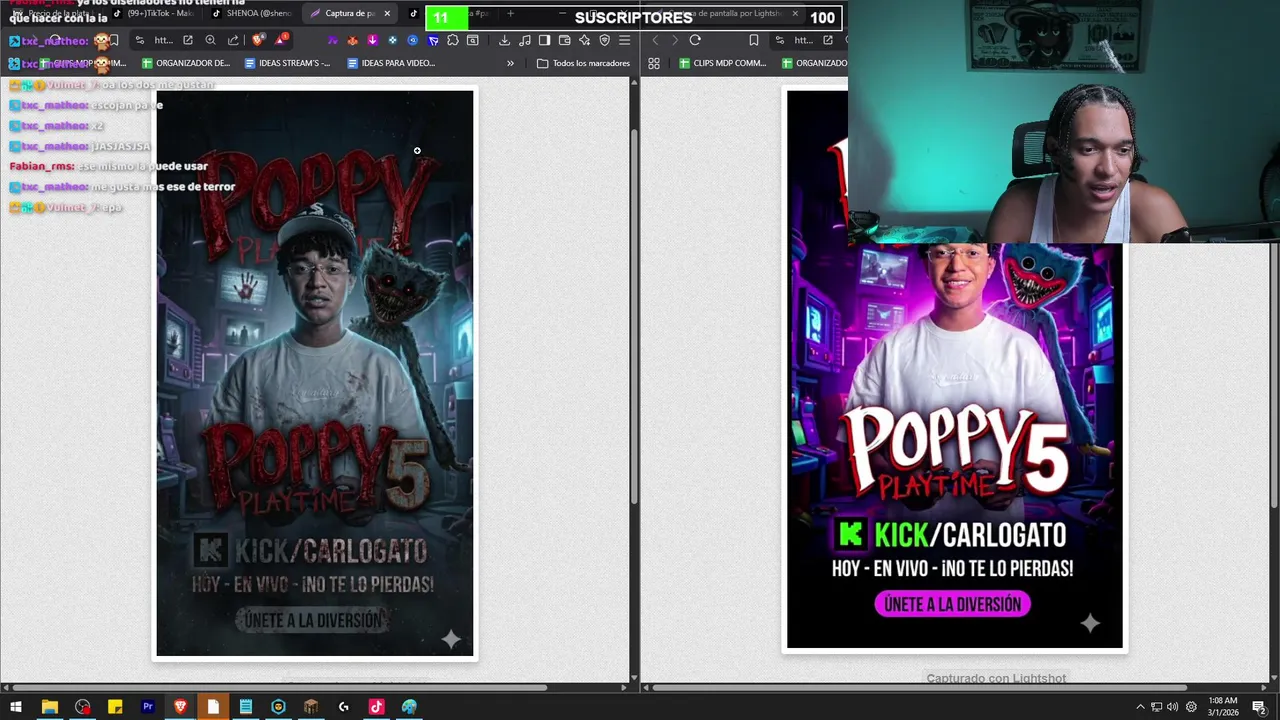Open the Brave Shields lion icon
Screen dimensions: 1280x720
[x=258, y=40]
